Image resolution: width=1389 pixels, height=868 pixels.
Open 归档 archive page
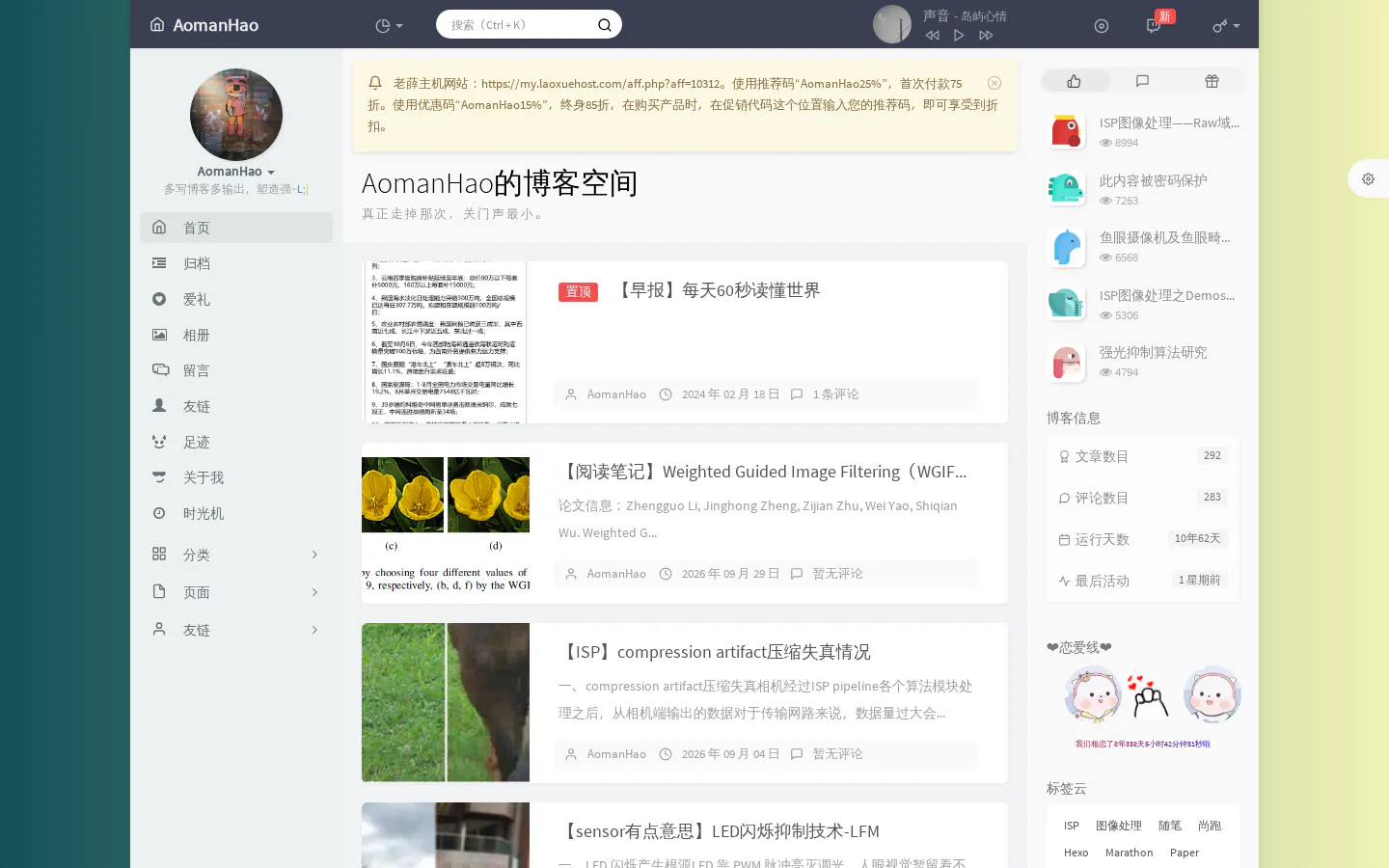[x=236, y=263]
